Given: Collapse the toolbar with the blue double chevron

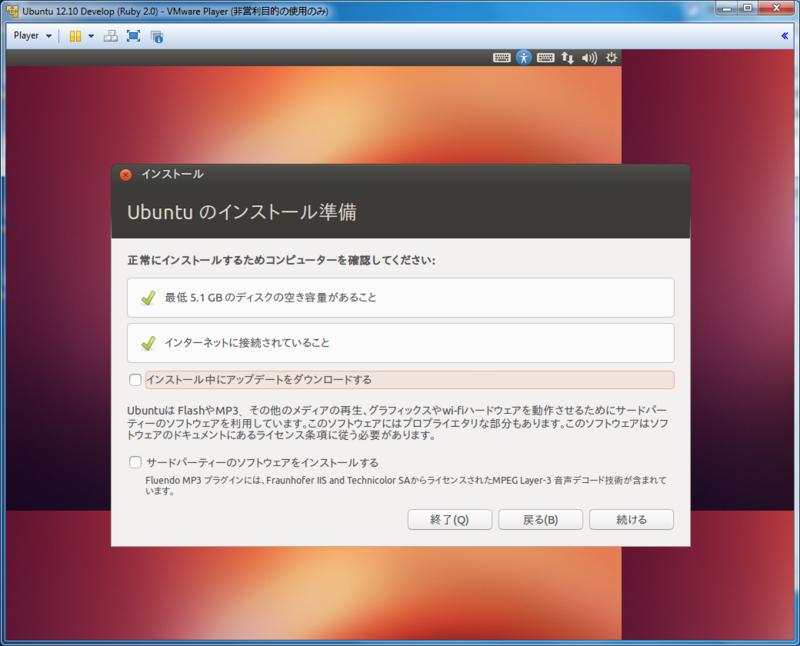Looking at the screenshot, I should point(785,36).
